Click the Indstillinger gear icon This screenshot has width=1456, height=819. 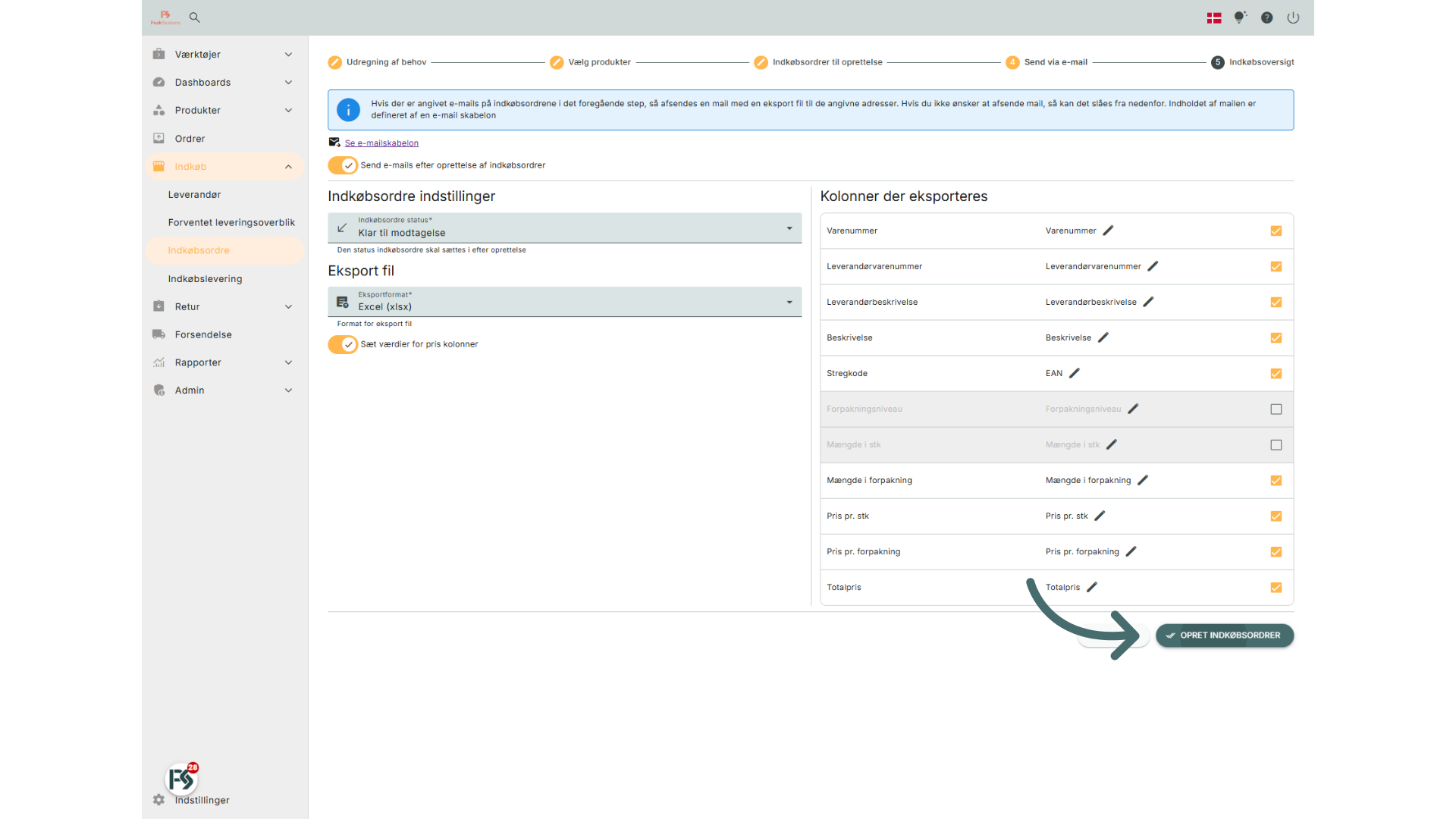tap(158, 800)
